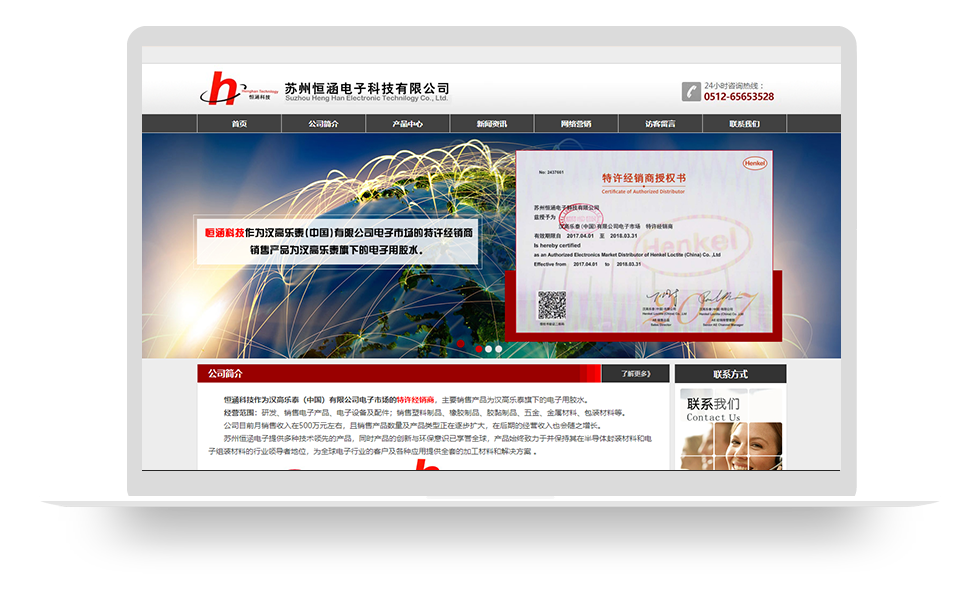The width and height of the screenshot is (980, 600).
Task: Click the paragraph line starting with 经营范围
Action: (424, 412)
